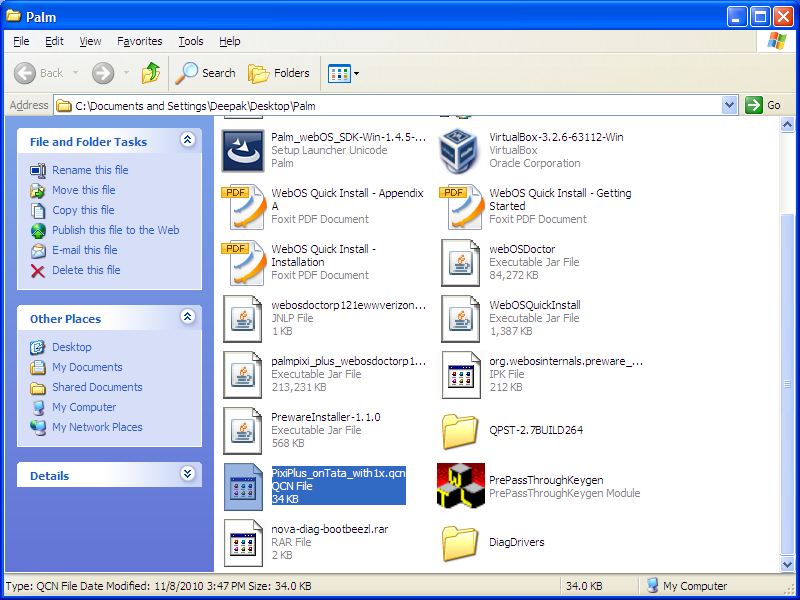Image resolution: width=800 pixels, height=600 pixels.
Task: Go to Desktop in Other Places
Action: tap(72, 347)
